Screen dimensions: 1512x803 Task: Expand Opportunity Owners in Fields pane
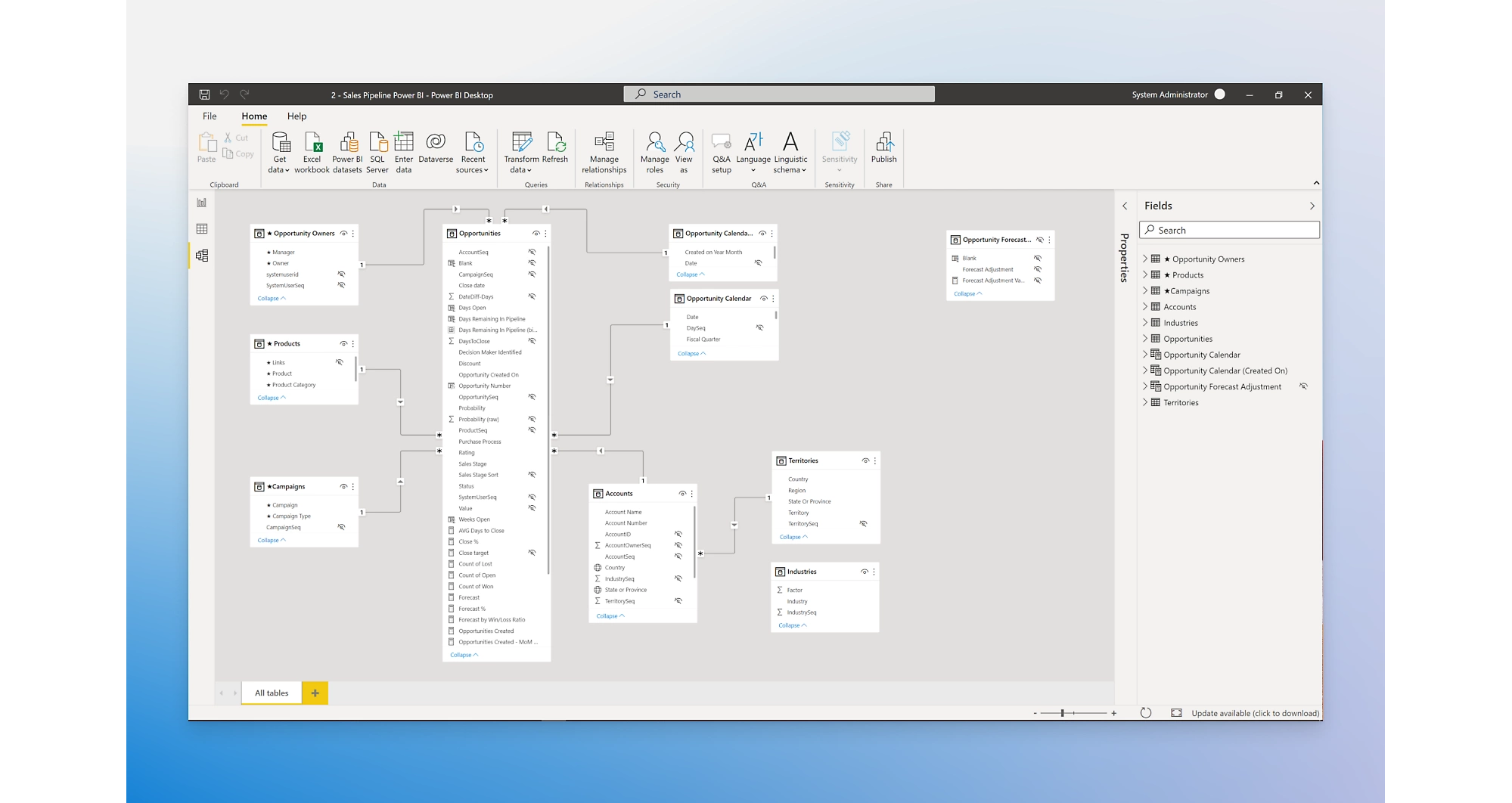[x=1145, y=259]
